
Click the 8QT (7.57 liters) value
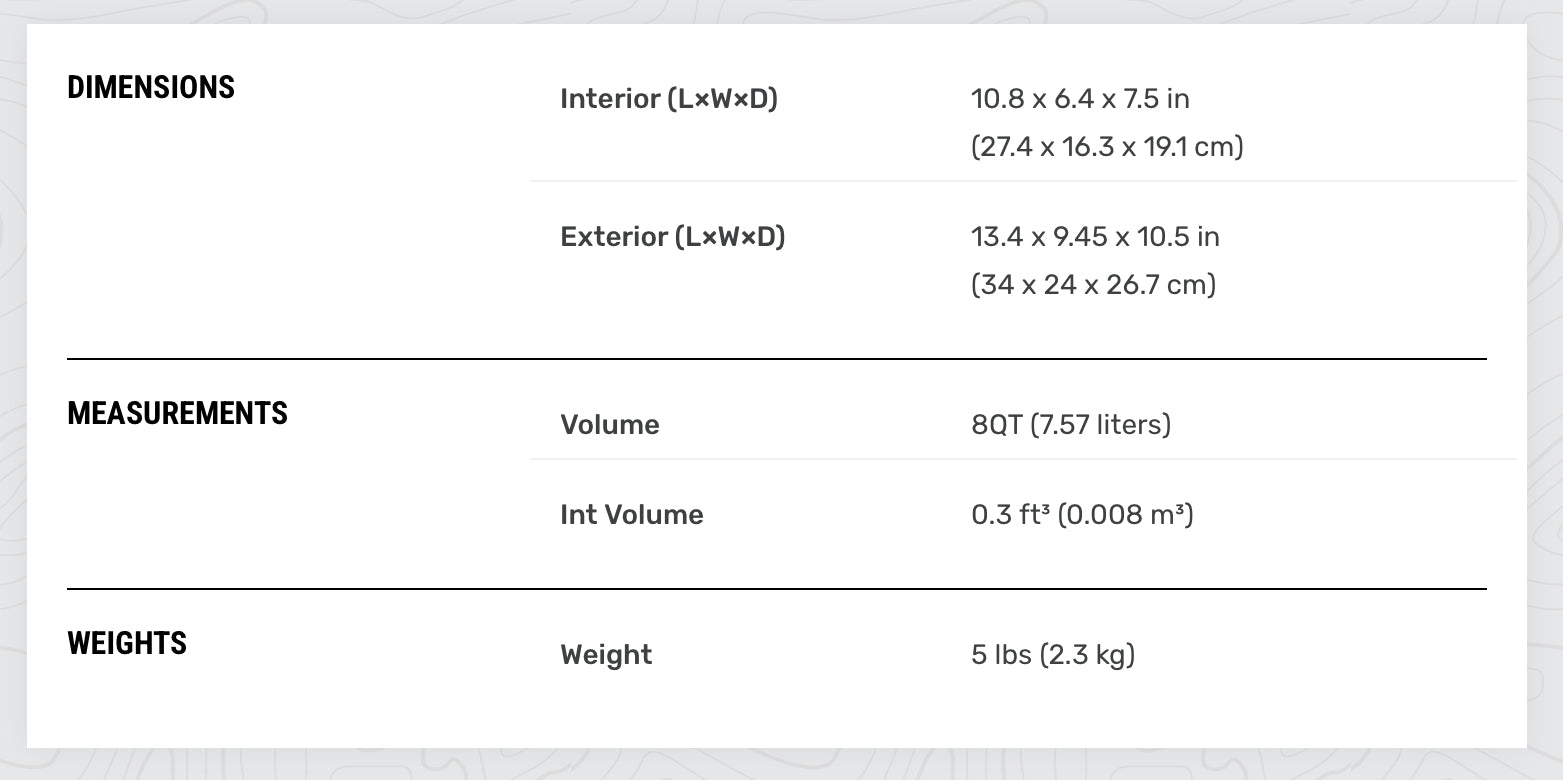1071,425
